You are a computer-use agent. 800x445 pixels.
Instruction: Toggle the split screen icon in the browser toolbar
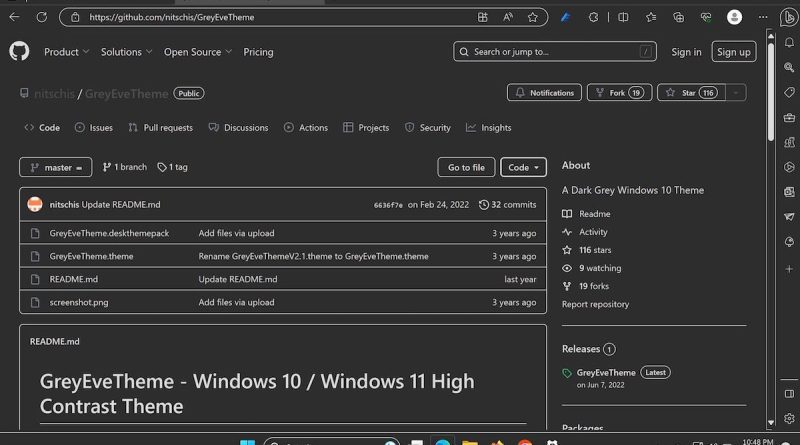click(x=623, y=17)
